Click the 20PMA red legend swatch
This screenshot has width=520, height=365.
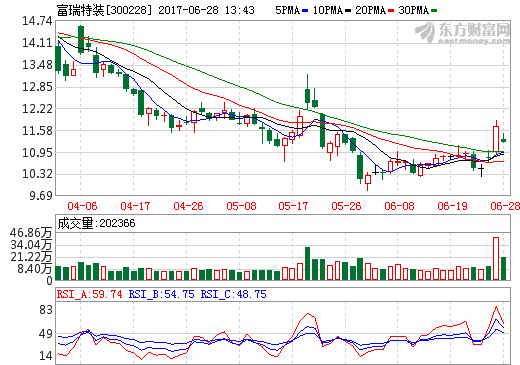coord(391,11)
